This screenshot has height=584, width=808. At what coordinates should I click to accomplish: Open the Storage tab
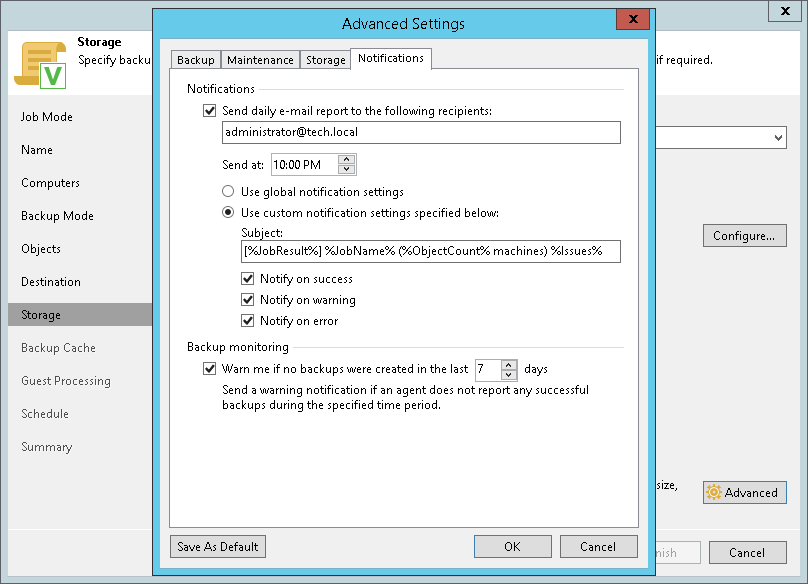(x=325, y=60)
